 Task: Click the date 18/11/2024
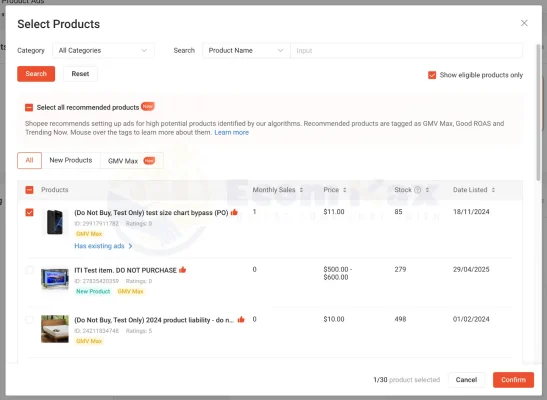[471, 212]
